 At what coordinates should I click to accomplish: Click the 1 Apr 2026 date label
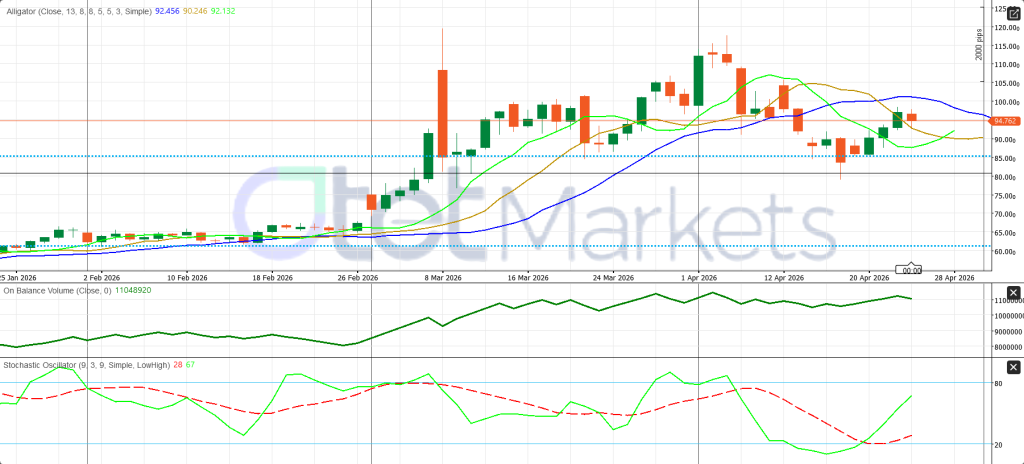click(x=699, y=278)
